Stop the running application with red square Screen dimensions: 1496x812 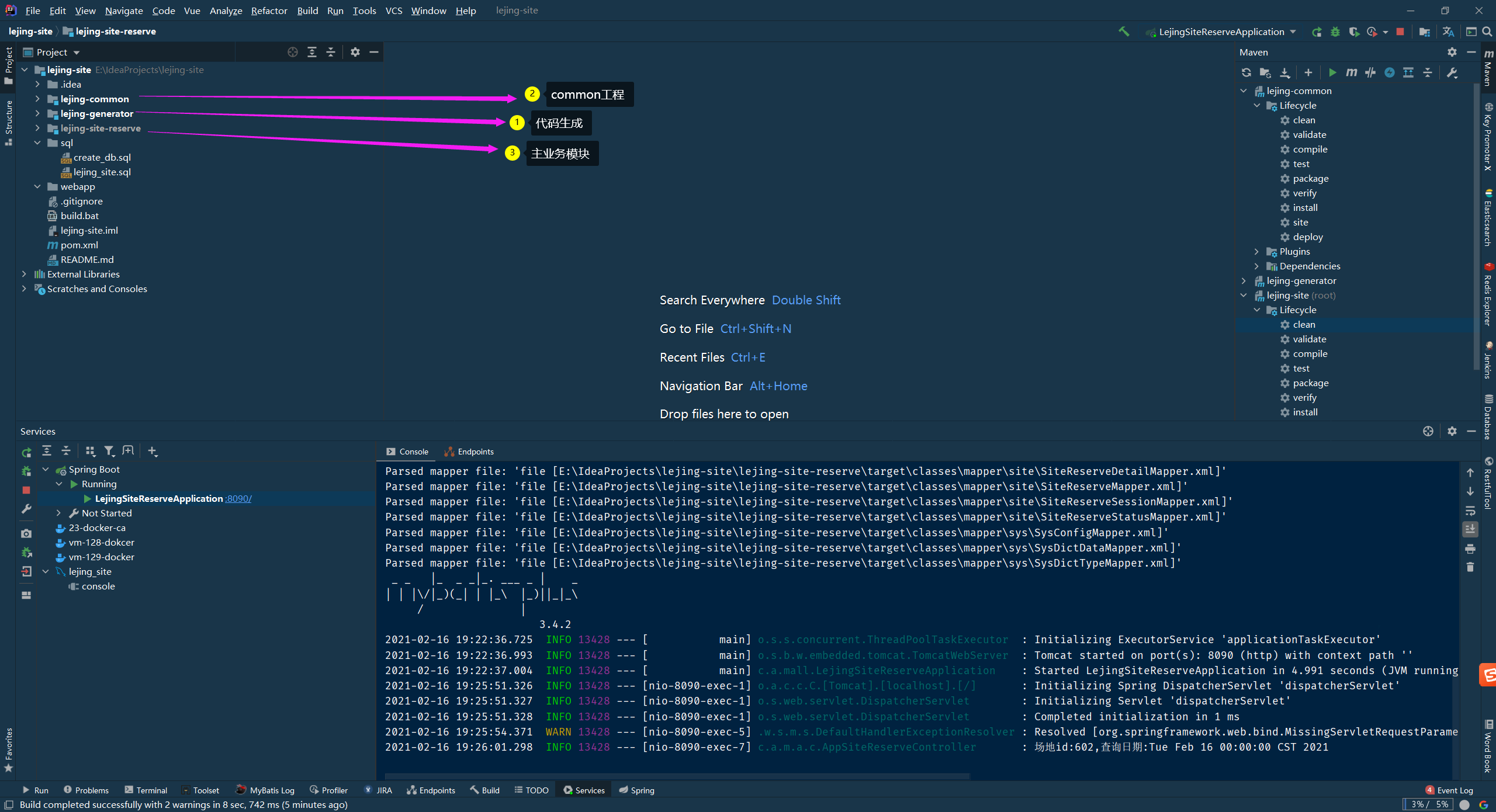pos(1400,32)
